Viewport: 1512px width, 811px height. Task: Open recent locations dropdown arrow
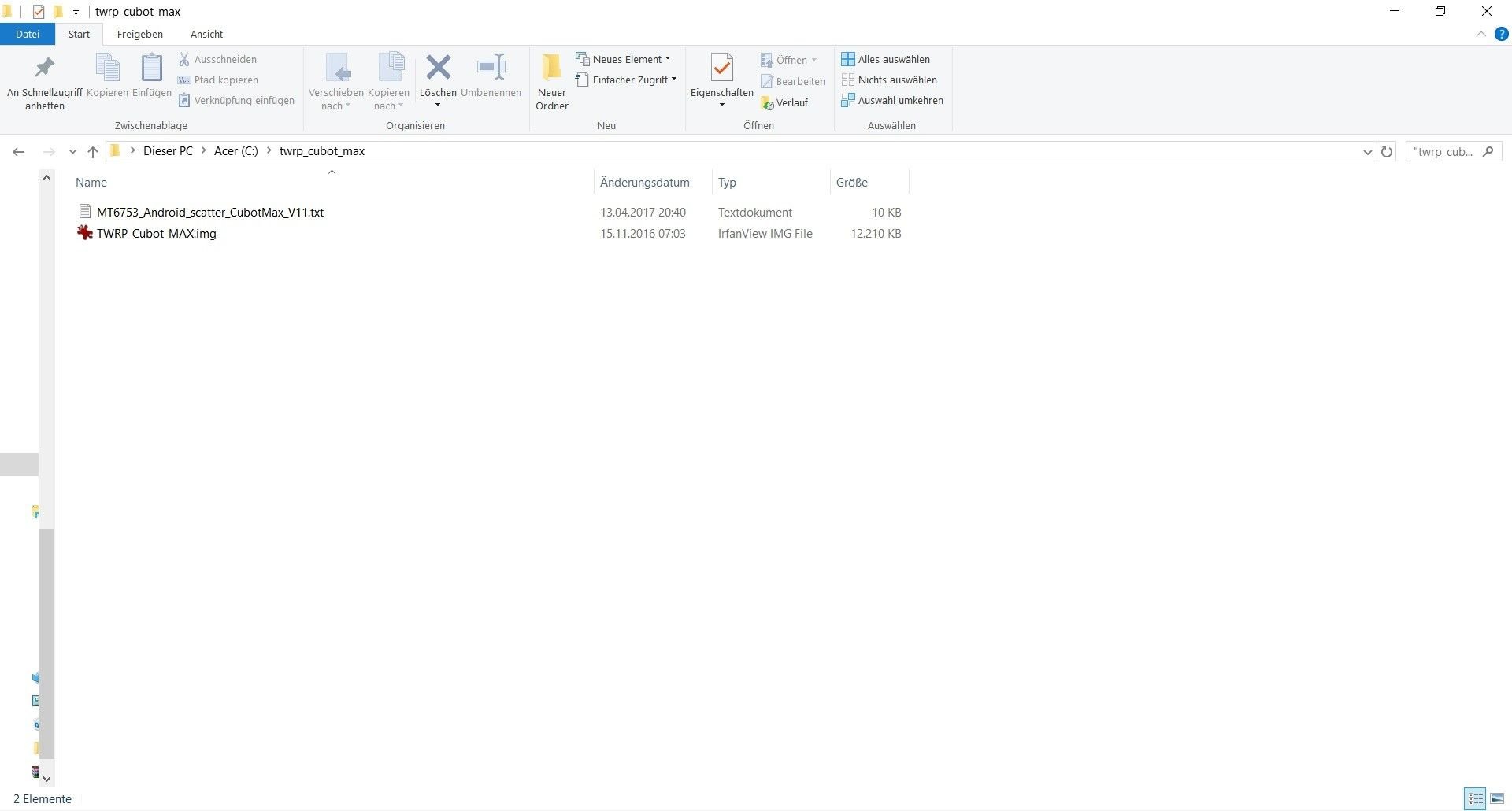pos(72,151)
